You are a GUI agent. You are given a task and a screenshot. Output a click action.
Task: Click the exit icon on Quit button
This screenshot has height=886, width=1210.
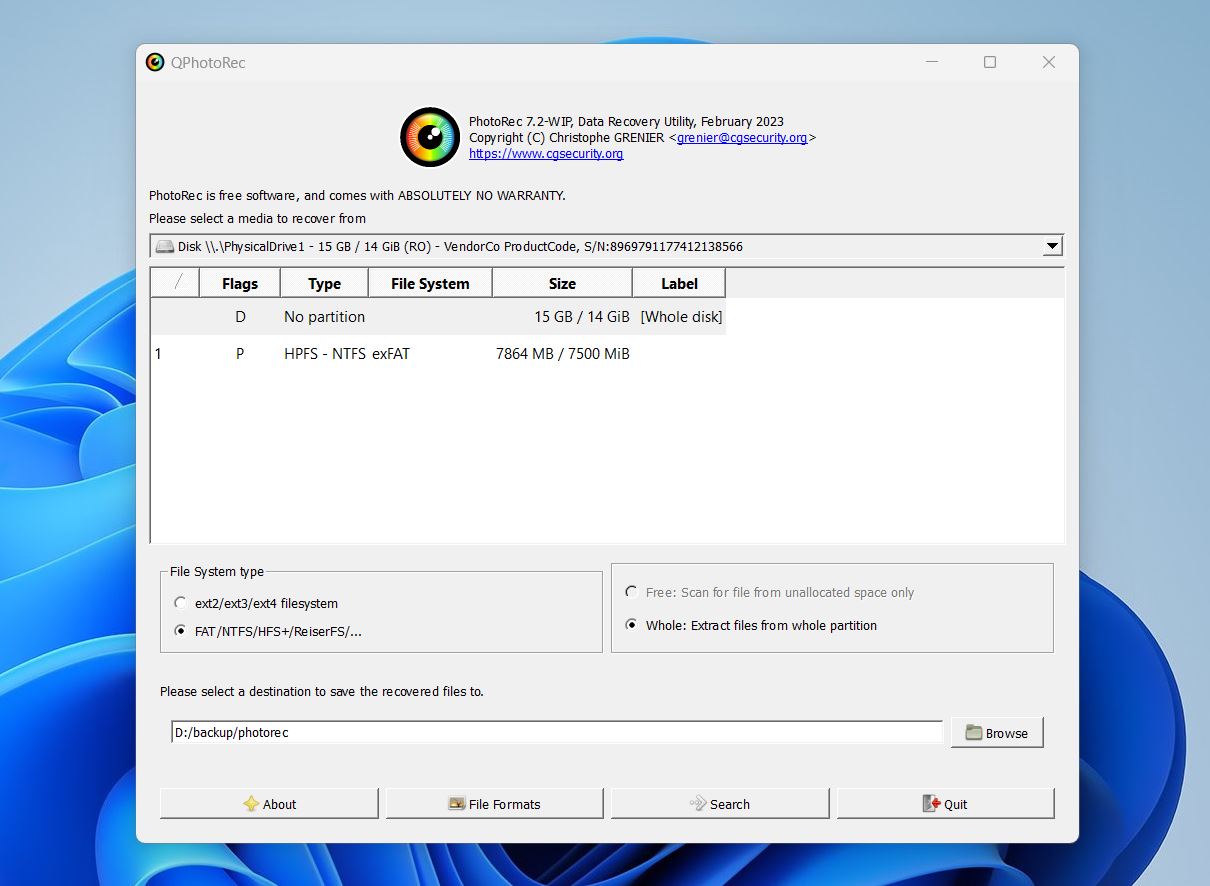point(931,804)
